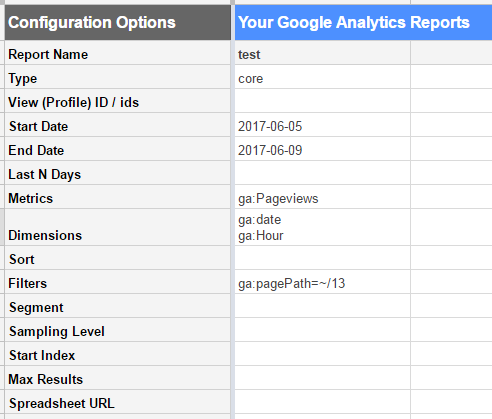This screenshot has height=419, width=492.
Task: Select the 'Your Google Analytics Reports' header cell
Action: (x=363, y=22)
